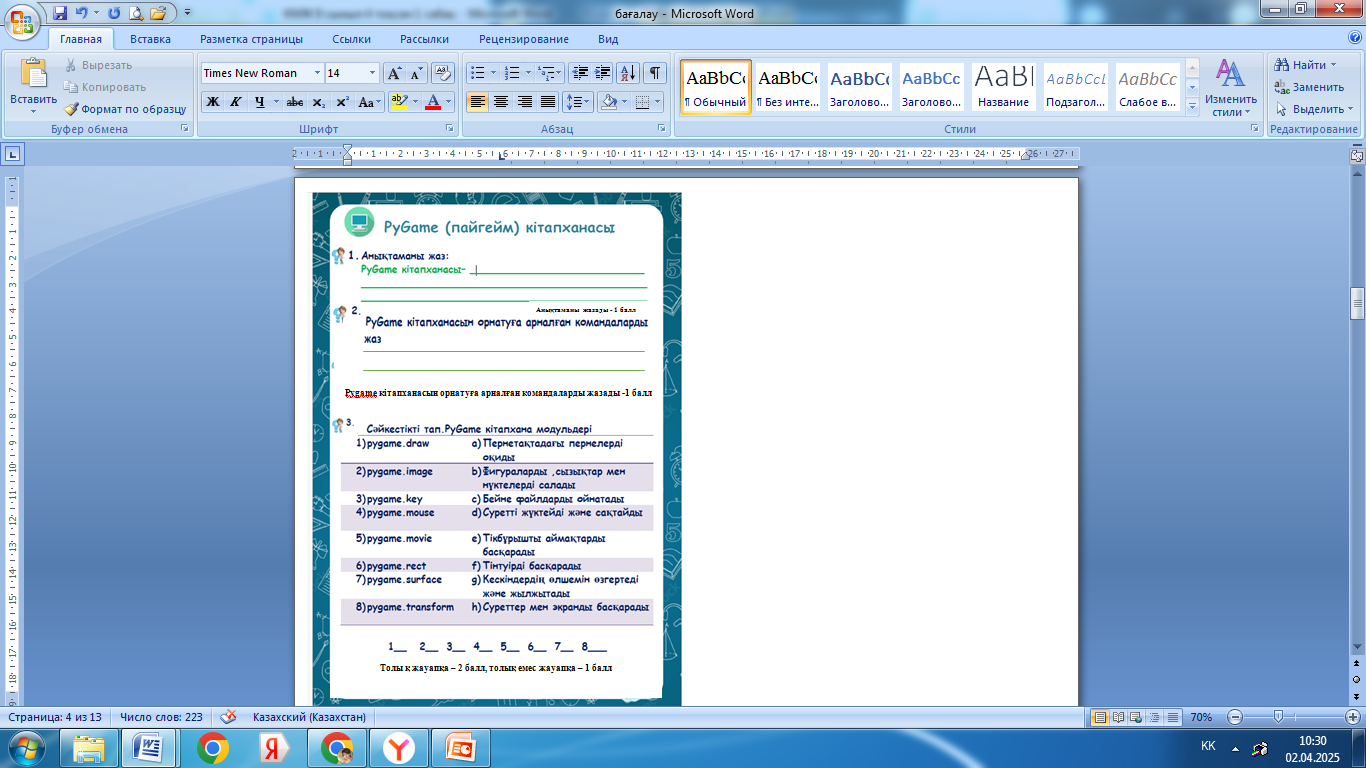The image size is (1366, 768).
Task: Click 70% zoom level button
Action: [1201, 717]
